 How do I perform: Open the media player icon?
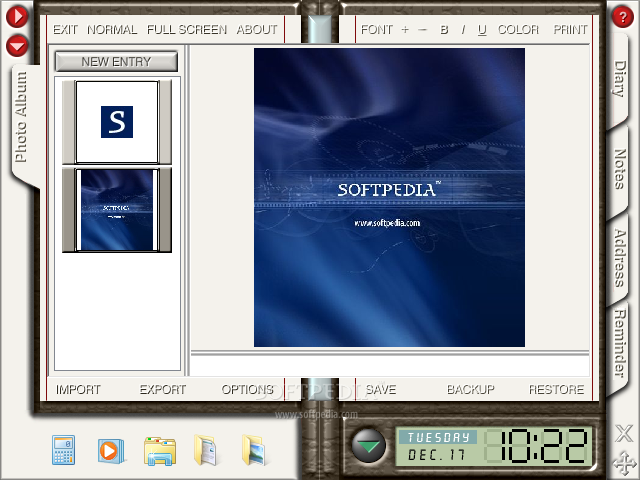click(110, 451)
